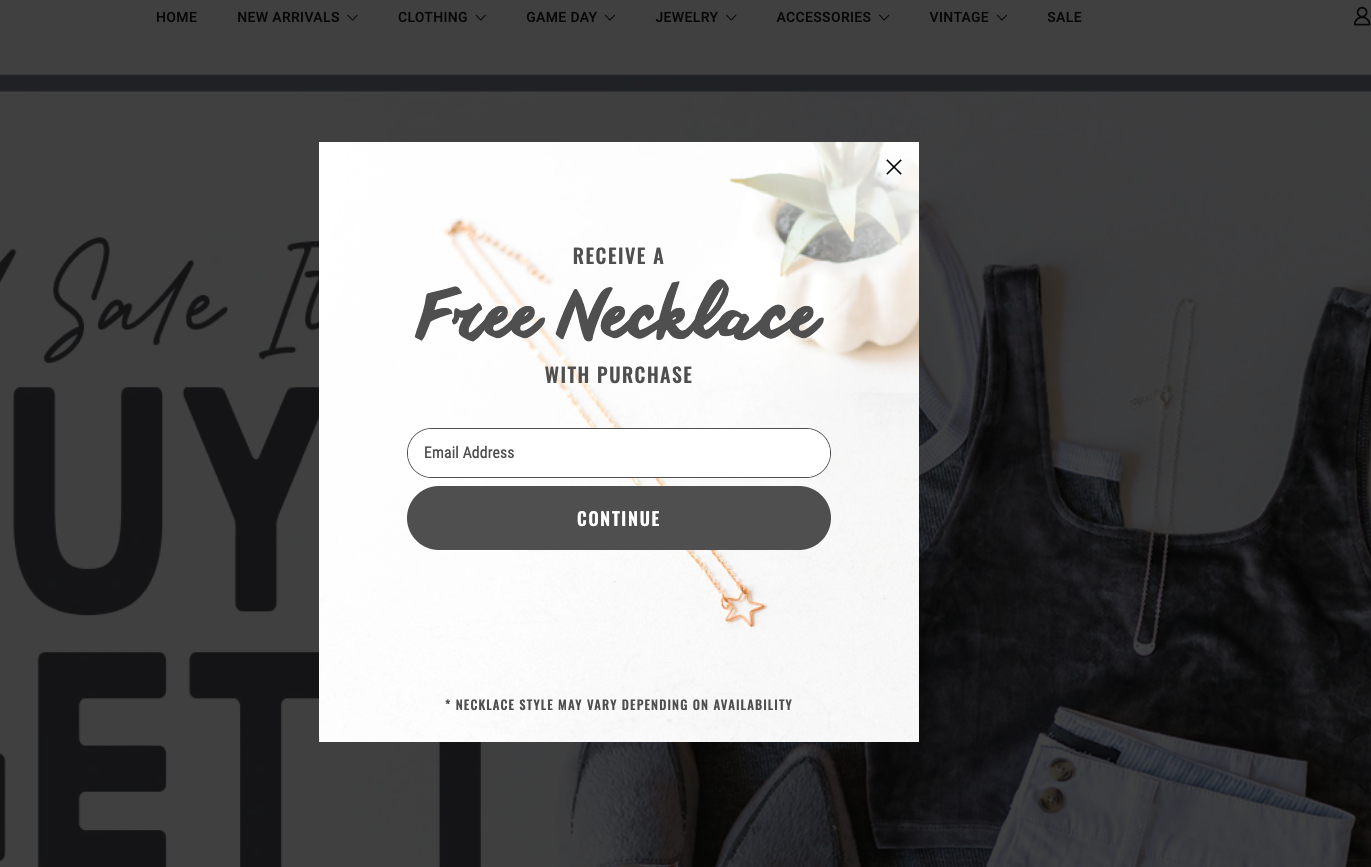Close the Free Necklace popup
Image resolution: width=1371 pixels, height=867 pixels.
pyautogui.click(x=894, y=167)
